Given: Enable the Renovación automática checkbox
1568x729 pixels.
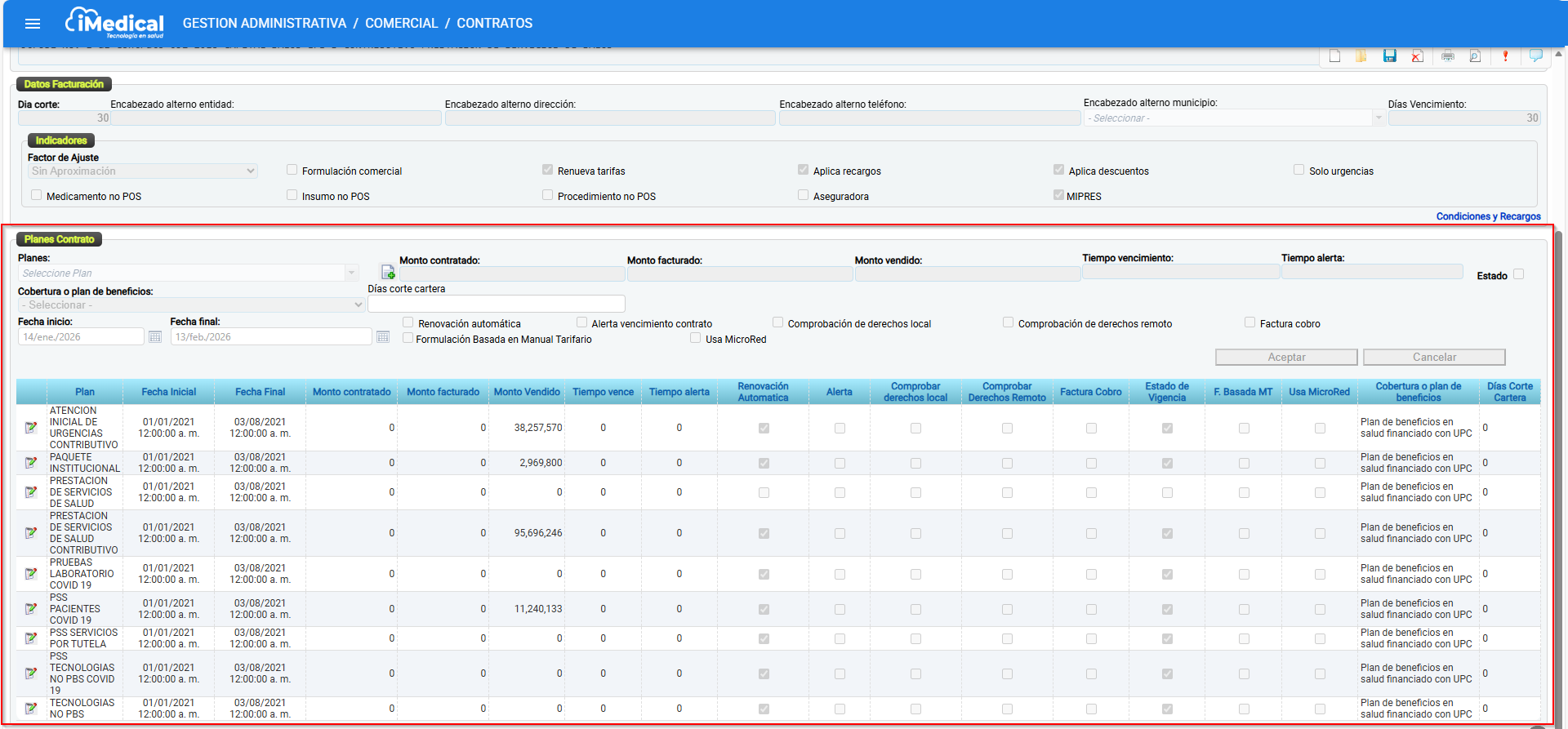Looking at the screenshot, I should pos(408,322).
